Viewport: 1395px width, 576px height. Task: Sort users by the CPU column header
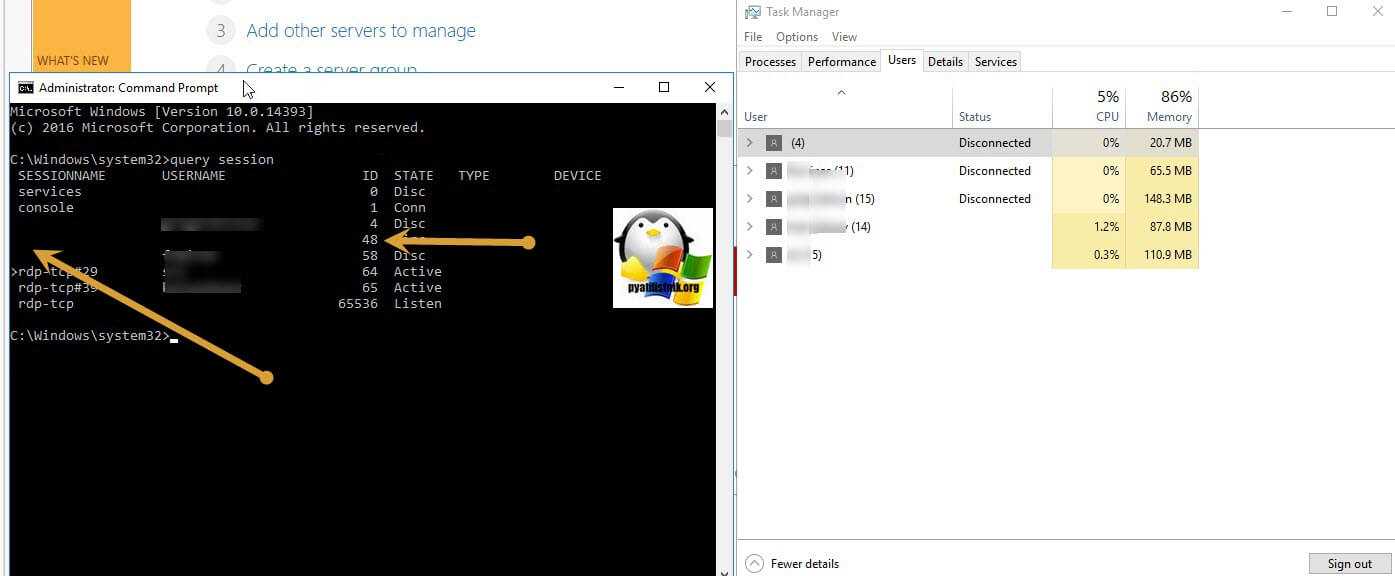click(1089, 105)
